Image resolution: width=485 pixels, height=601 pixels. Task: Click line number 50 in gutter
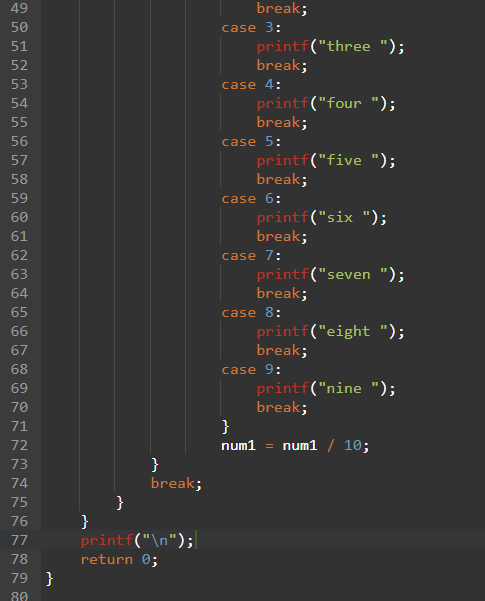[19, 27]
